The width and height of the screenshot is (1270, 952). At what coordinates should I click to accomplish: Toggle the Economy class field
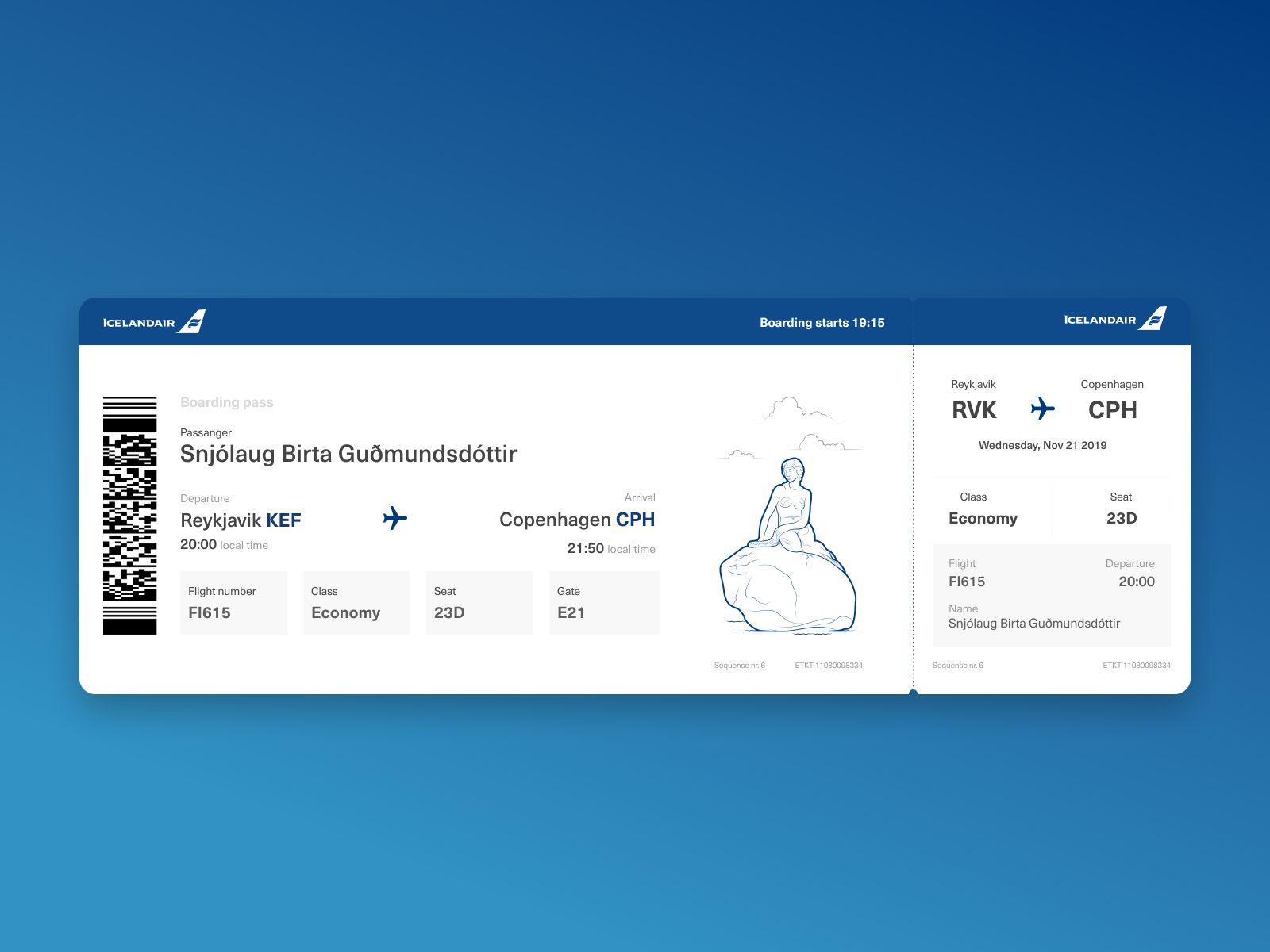pyautogui.click(x=356, y=603)
